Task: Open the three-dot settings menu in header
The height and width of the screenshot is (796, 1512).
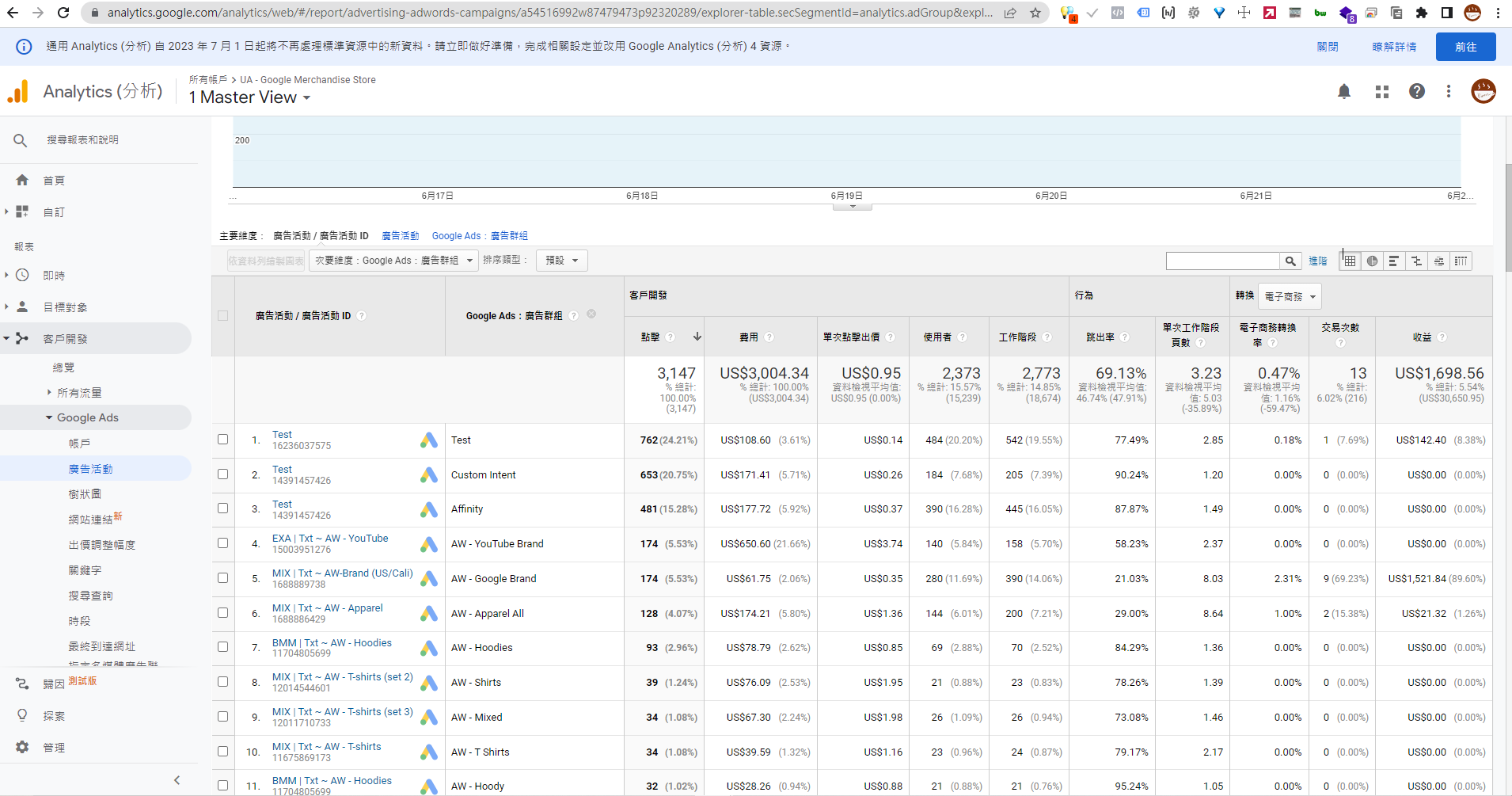Action: [x=1448, y=92]
